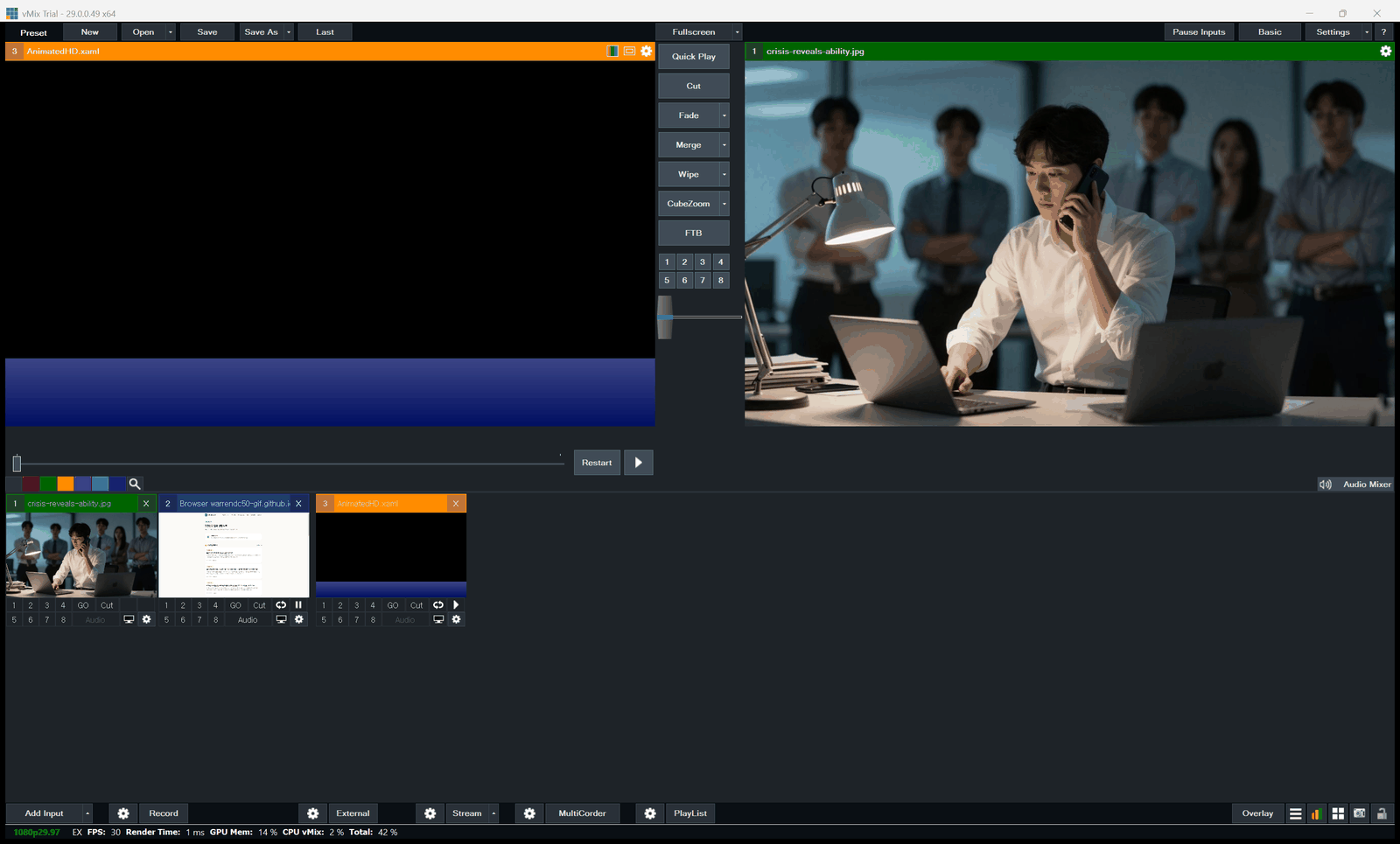The height and width of the screenshot is (844, 1400).
Task: Click Last in the top toolbar
Action: 325,32
